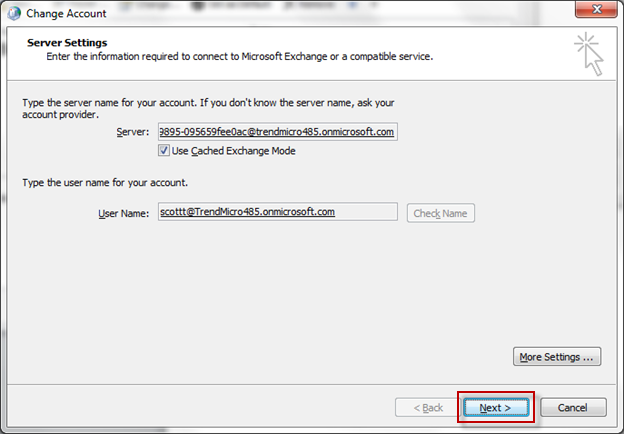
Task: Click the wizard cursor icon in header
Action: tap(589, 53)
